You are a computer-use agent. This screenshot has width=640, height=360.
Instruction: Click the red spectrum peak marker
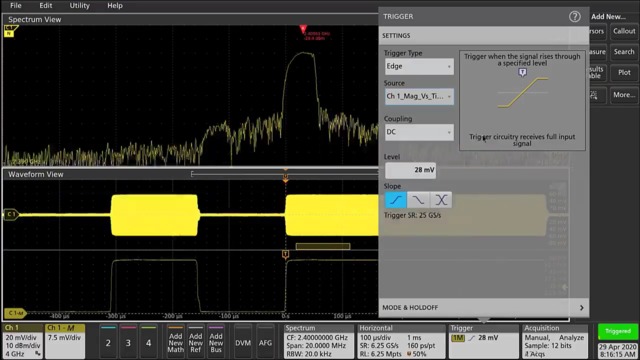pyautogui.click(x=303, y=29)
